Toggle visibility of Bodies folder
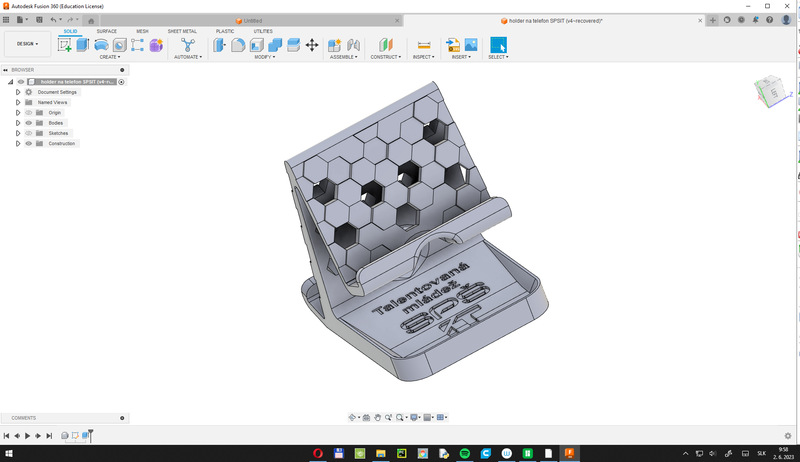The image size is (800, 462). (x=28, y=123)
